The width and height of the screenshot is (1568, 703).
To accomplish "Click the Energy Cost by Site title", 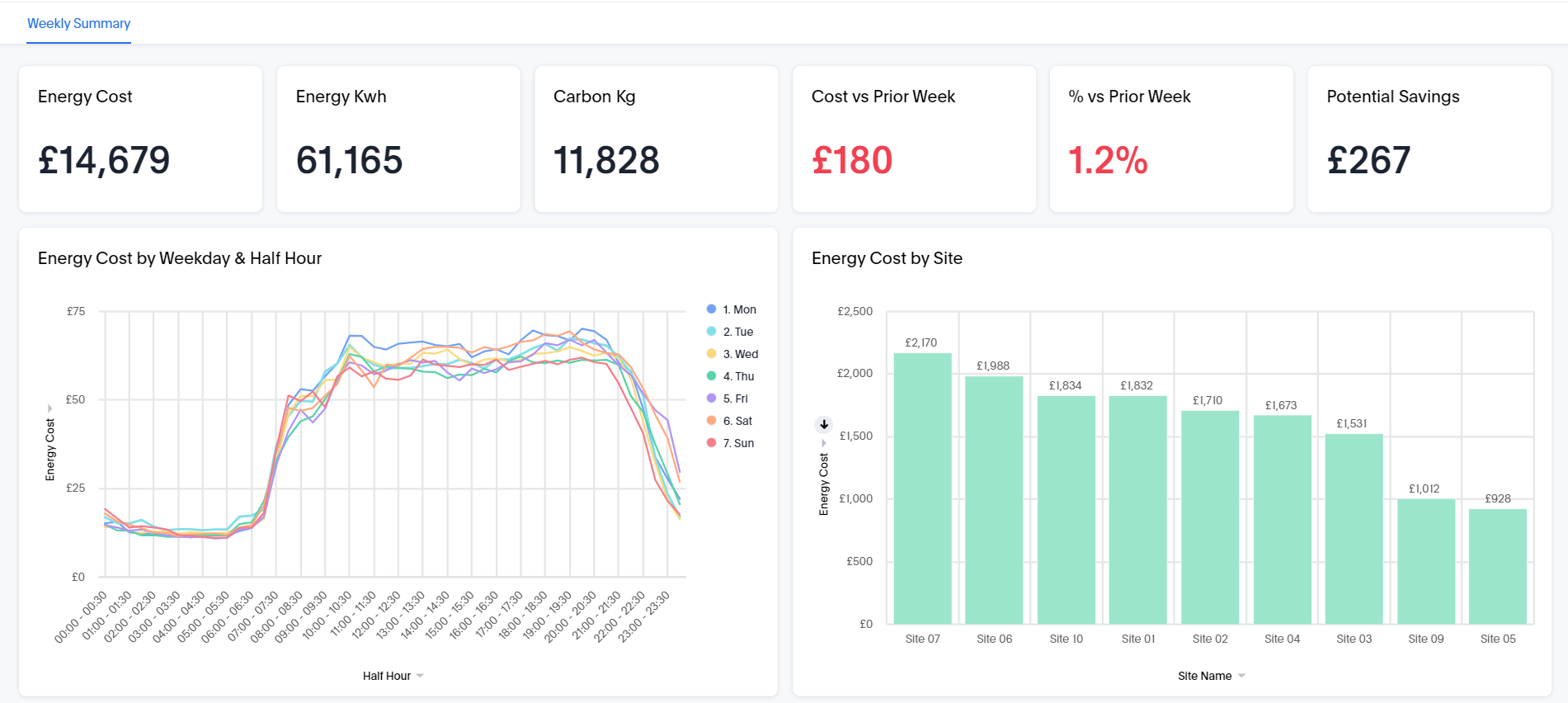I will [887, 258].
